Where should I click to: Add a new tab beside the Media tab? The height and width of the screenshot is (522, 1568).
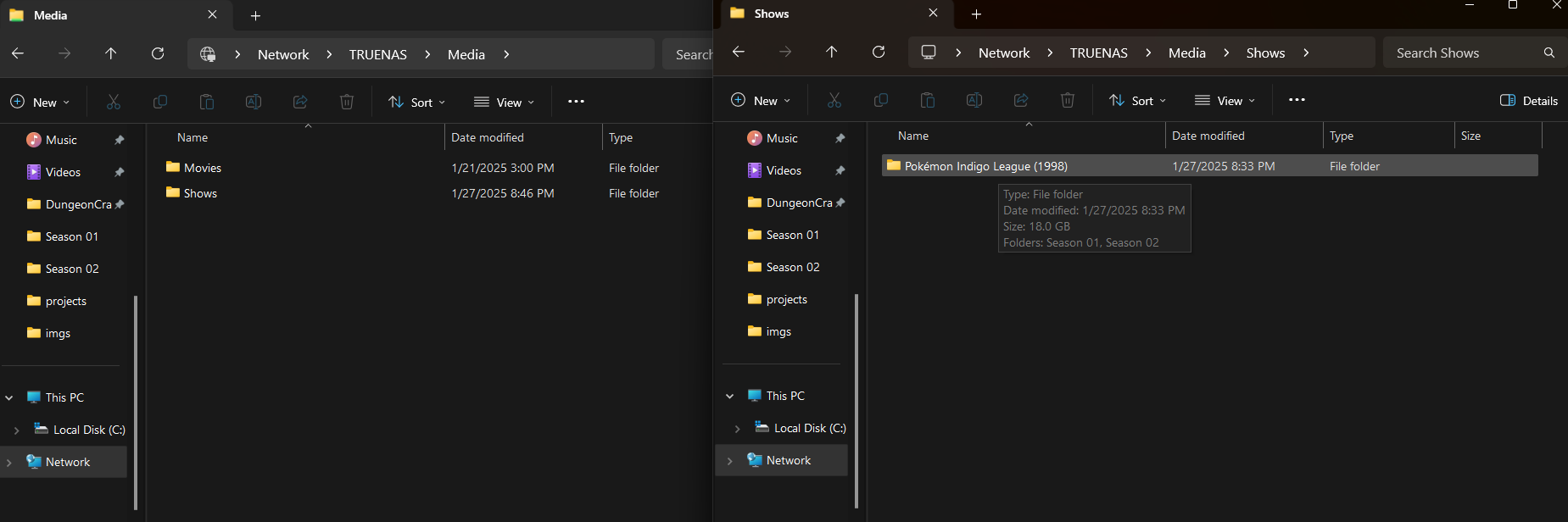[255, 15]
